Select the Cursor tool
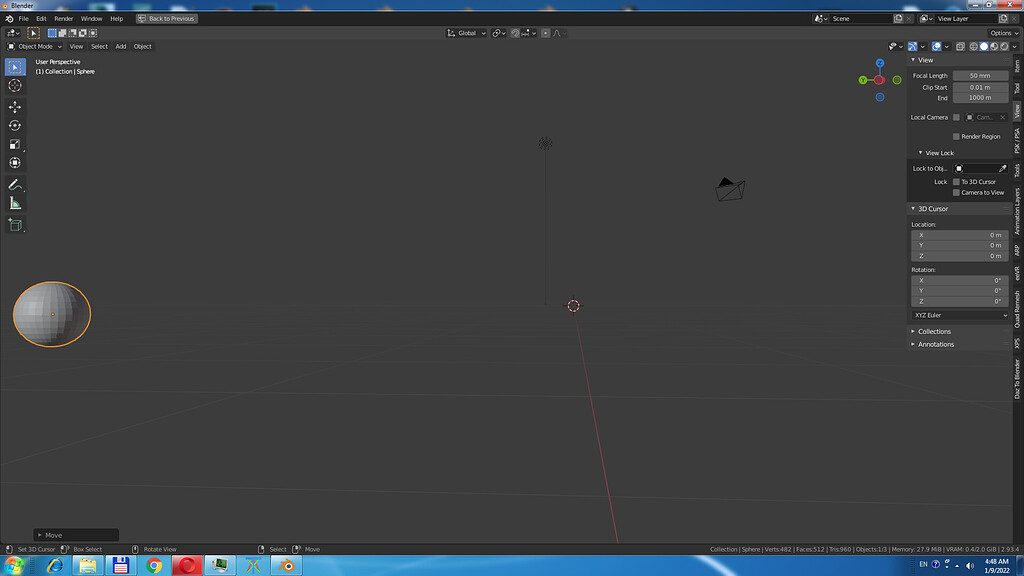This screenshot has width=1024, height=576. [x=15, y=85]
